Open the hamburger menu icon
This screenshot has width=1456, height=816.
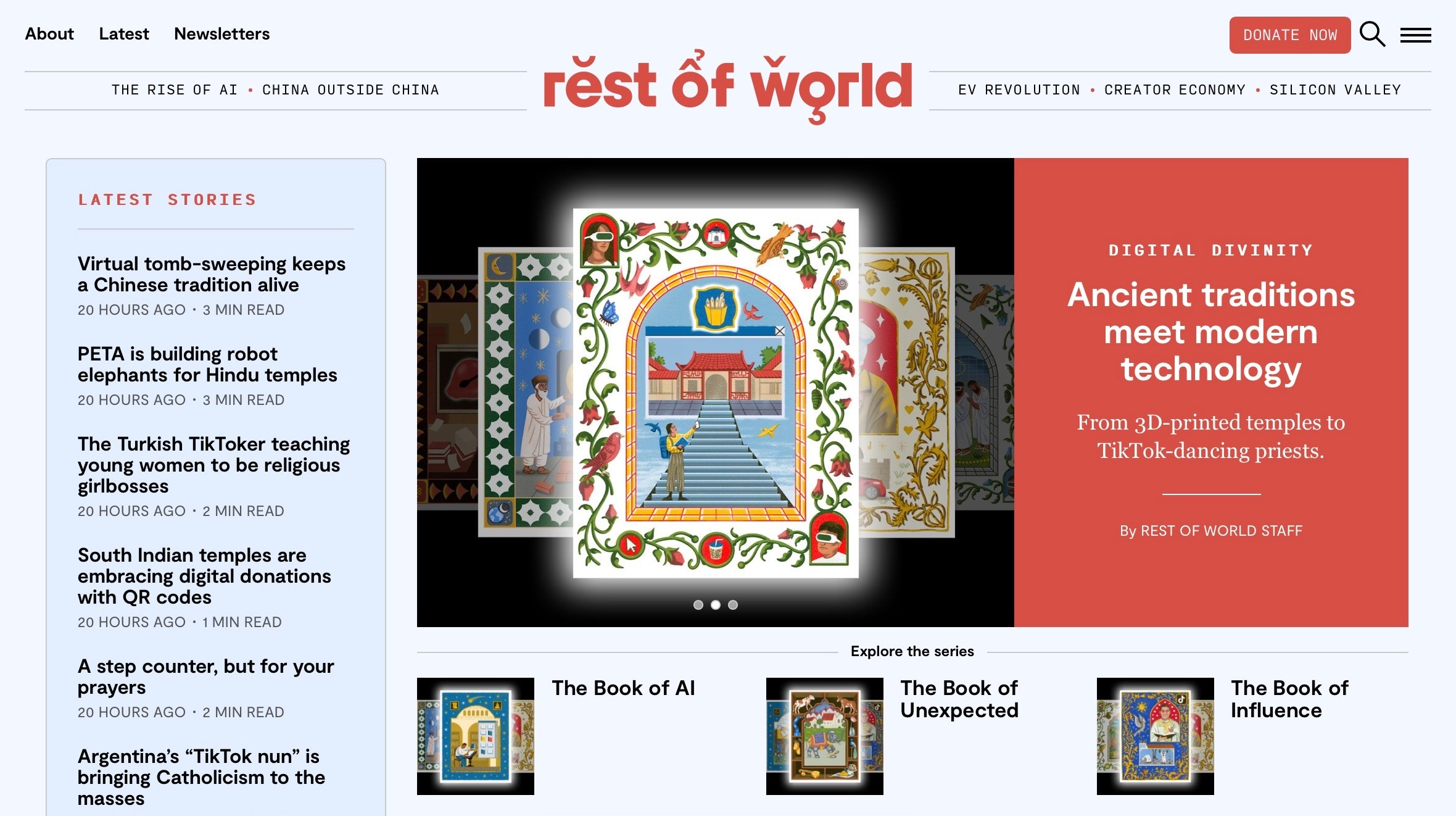1415,35
